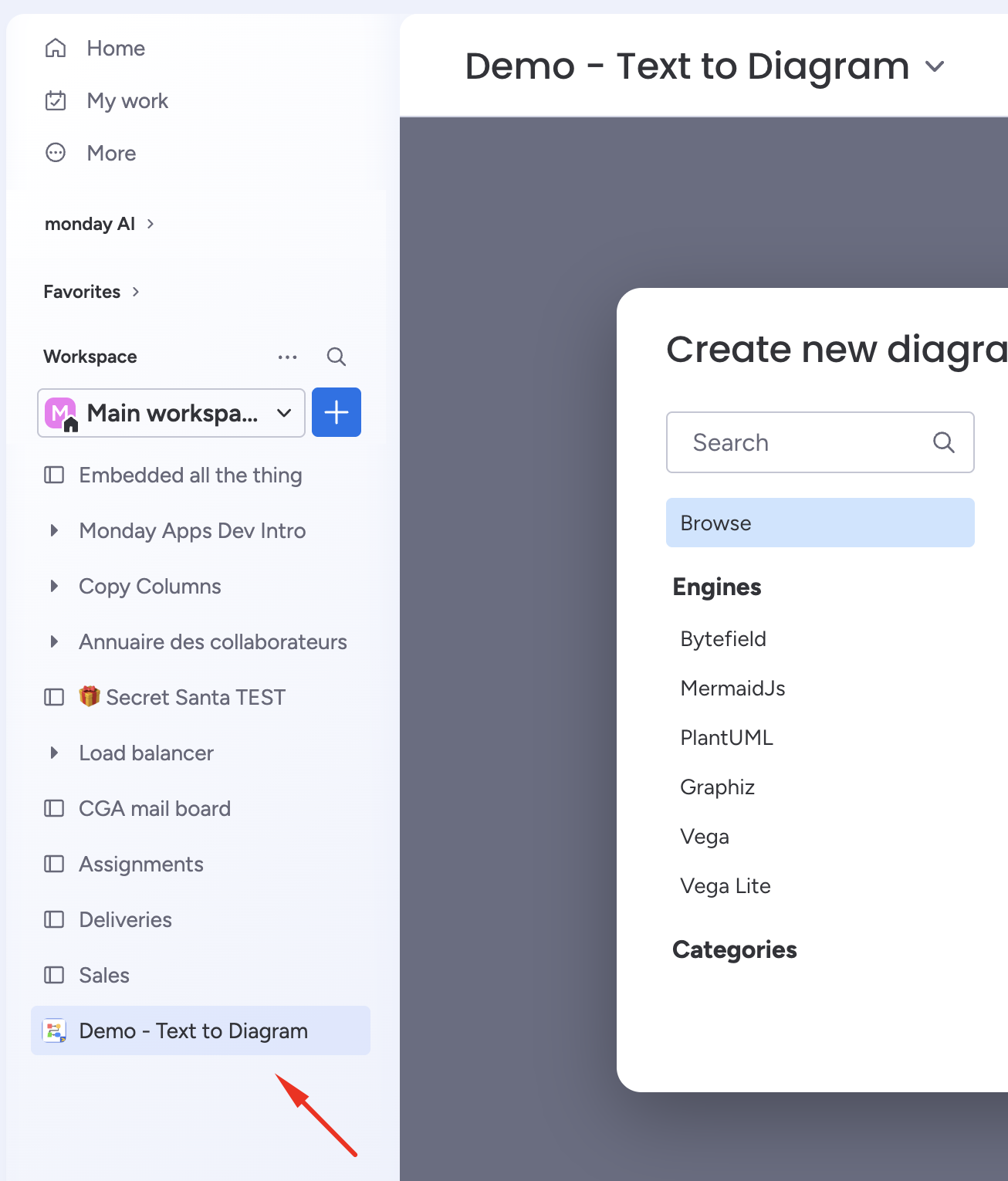Select the PlantUML engine
1008x1181 pixels.
click(727, 738)
